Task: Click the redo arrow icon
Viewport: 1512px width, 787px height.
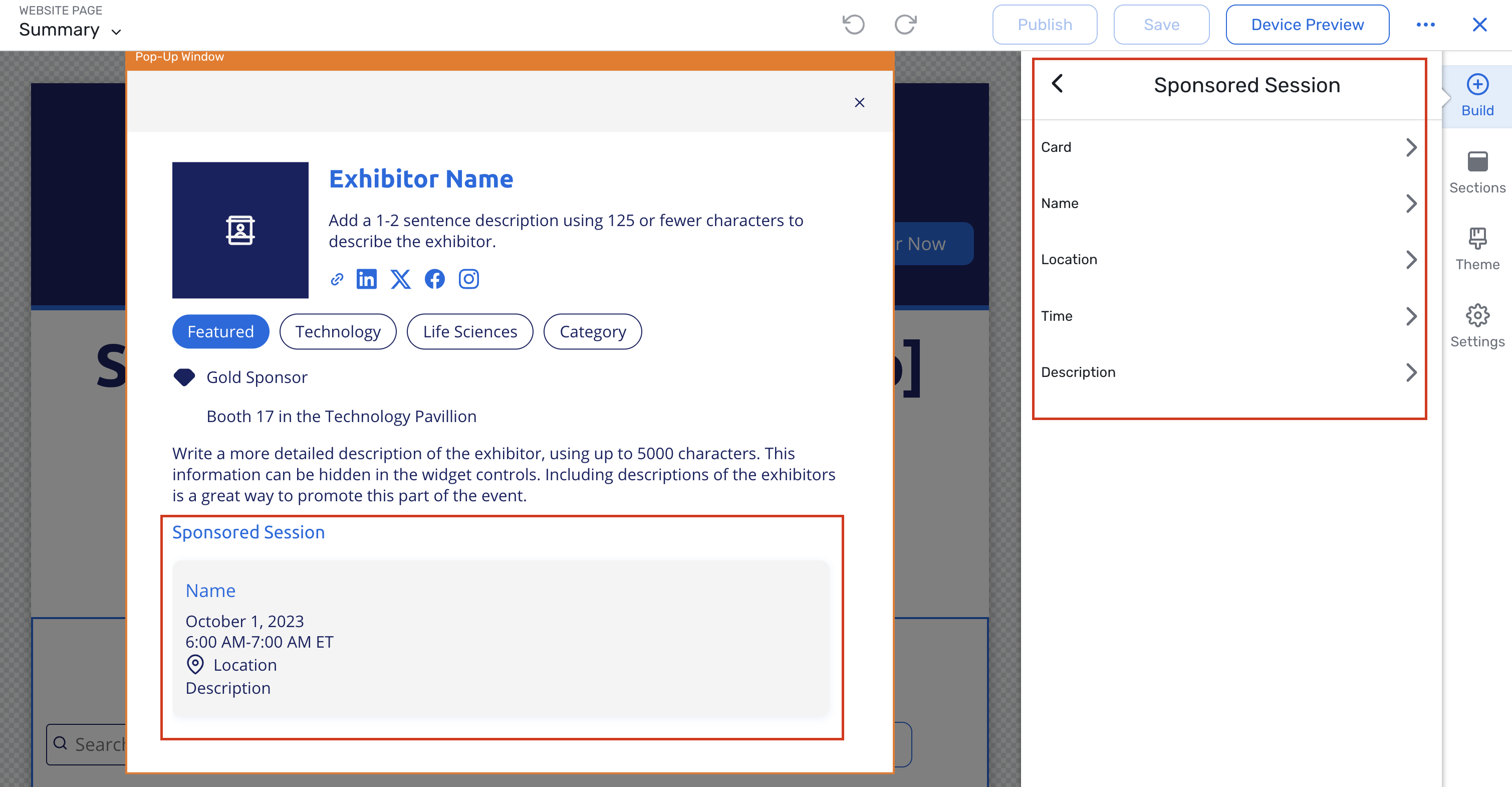Action: (905, 25)
